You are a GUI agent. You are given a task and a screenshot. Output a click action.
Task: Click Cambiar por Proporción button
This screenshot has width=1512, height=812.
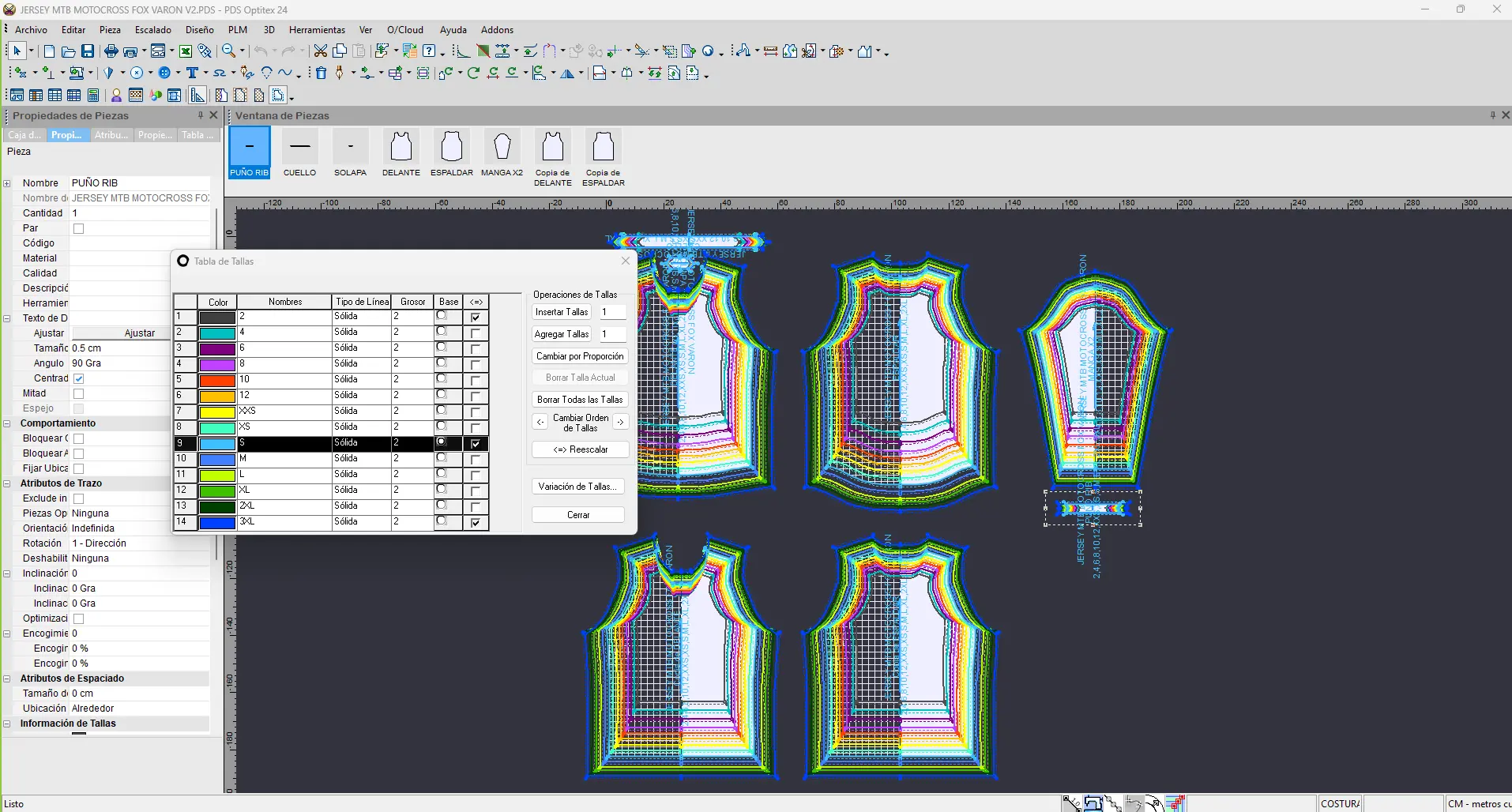[x=580, y=356]
